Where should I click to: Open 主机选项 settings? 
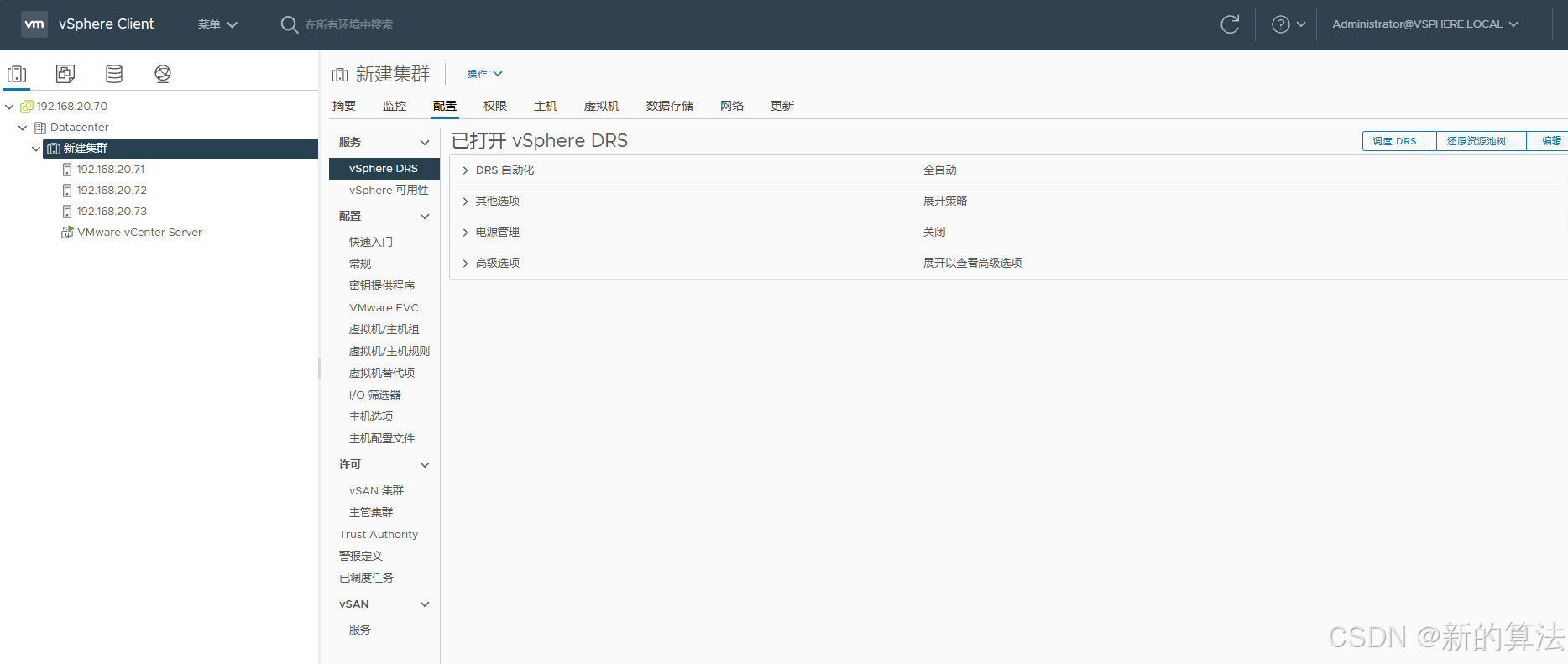371,416
